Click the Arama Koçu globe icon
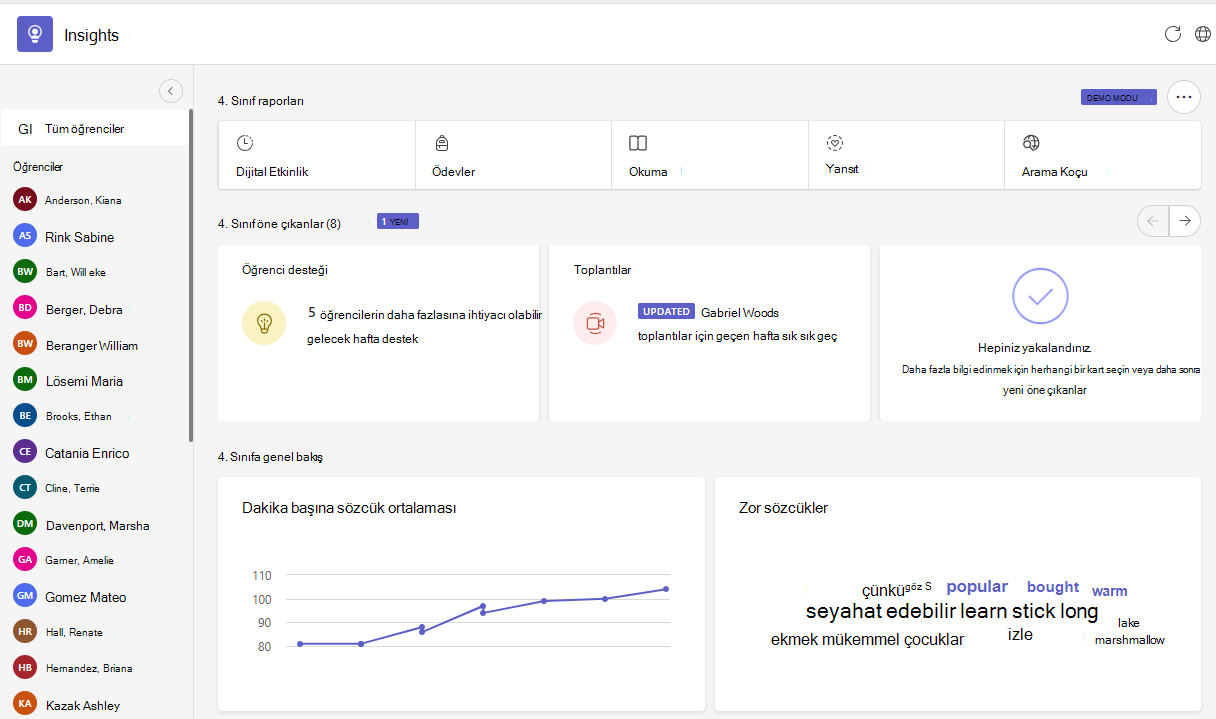Screen dimensions: 1216x719 coord(1031,143)
